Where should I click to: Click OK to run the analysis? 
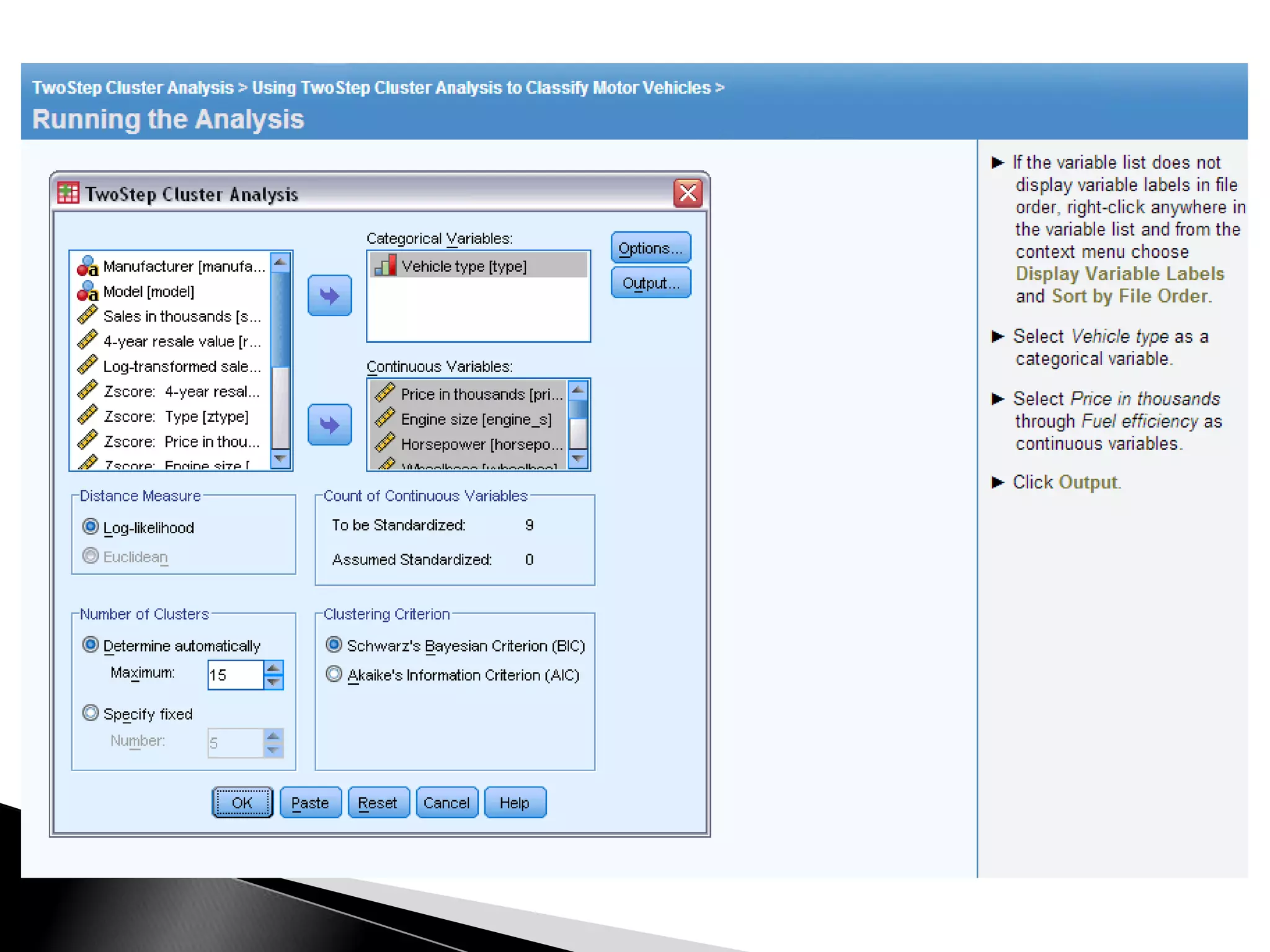[242, 803]
